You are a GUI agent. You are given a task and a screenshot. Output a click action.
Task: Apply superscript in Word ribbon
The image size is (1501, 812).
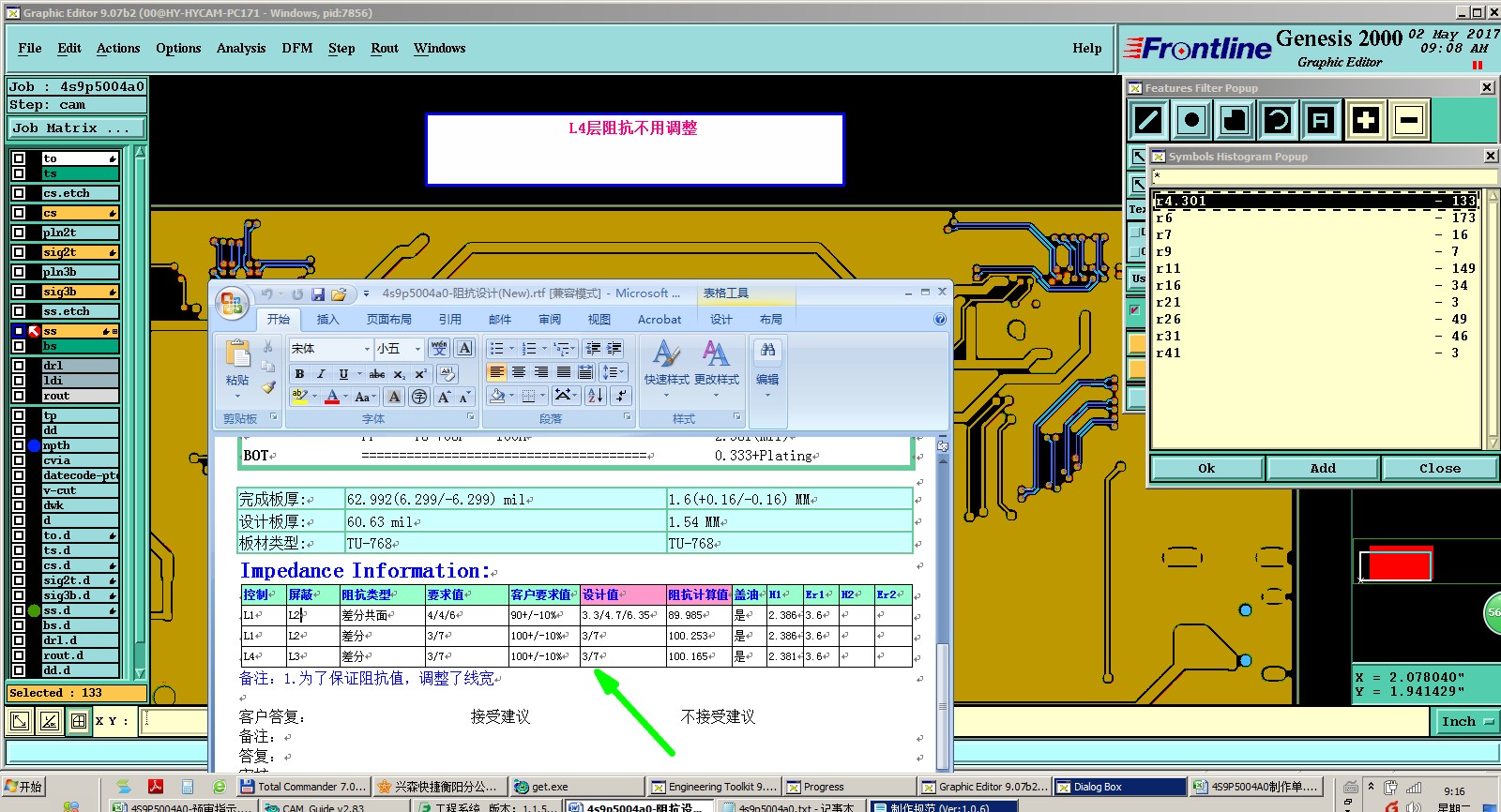(x=420, y=374)
